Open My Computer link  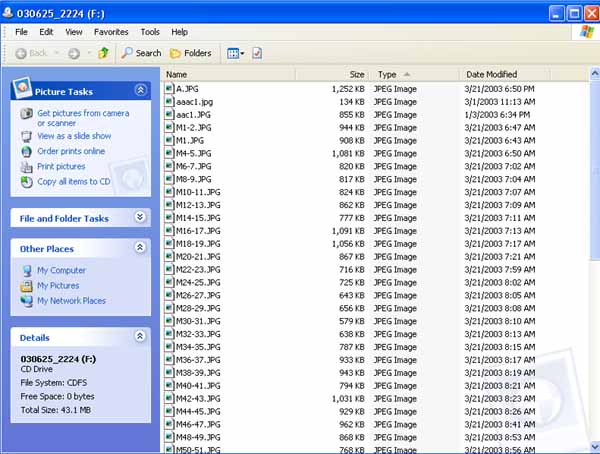61,270
